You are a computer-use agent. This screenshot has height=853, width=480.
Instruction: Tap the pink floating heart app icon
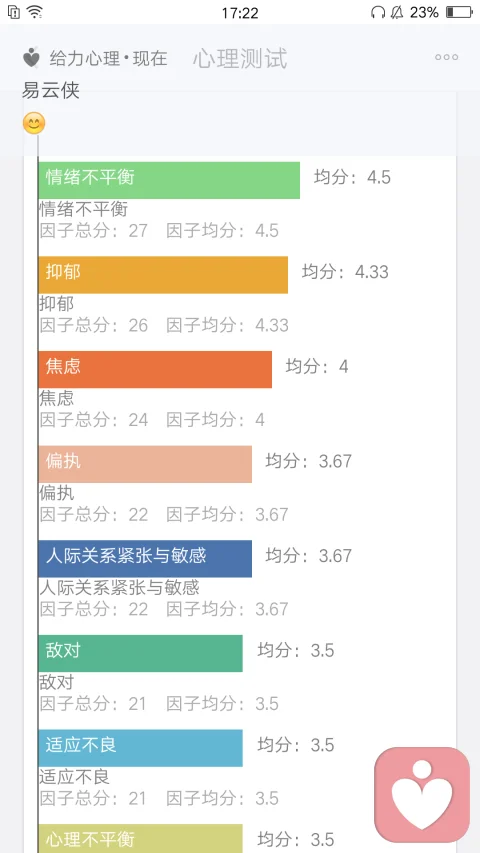pos(422,795)
